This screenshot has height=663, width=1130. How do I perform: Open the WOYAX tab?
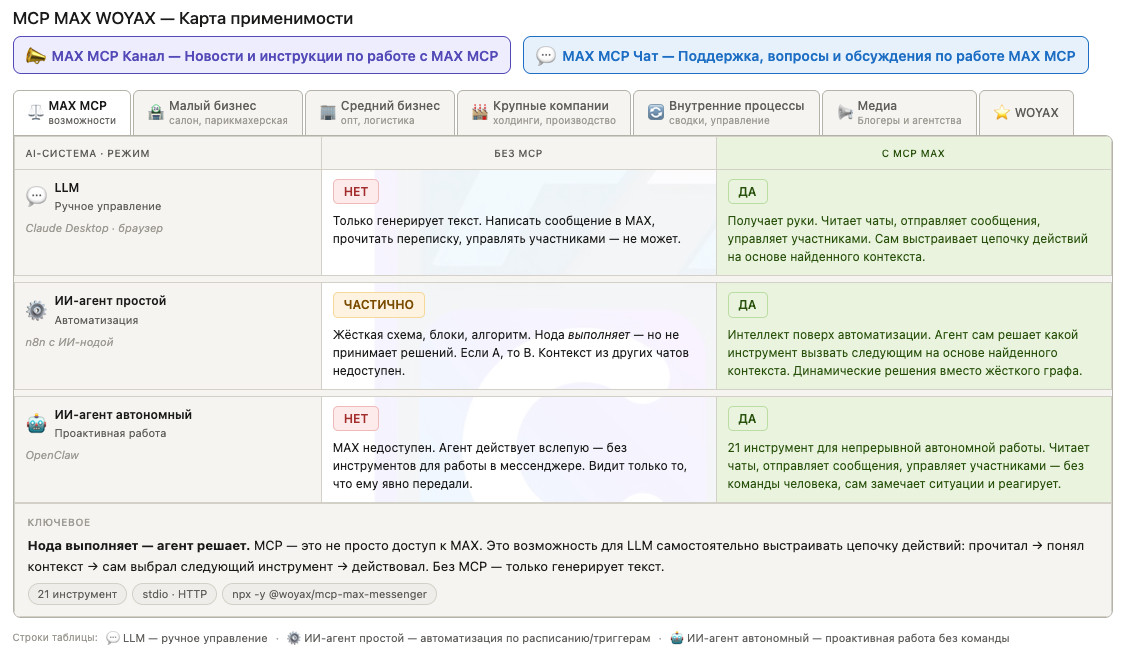click(x=1026, y=112)
